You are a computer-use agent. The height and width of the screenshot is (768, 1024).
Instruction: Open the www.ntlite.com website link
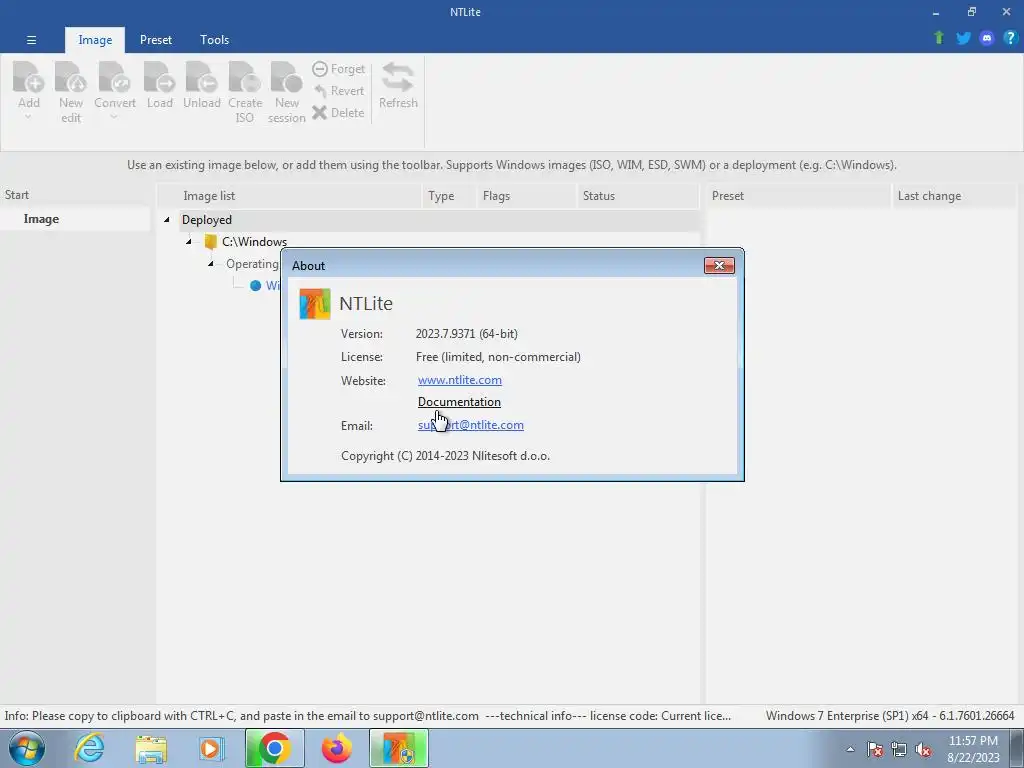(x=460, y=380)
